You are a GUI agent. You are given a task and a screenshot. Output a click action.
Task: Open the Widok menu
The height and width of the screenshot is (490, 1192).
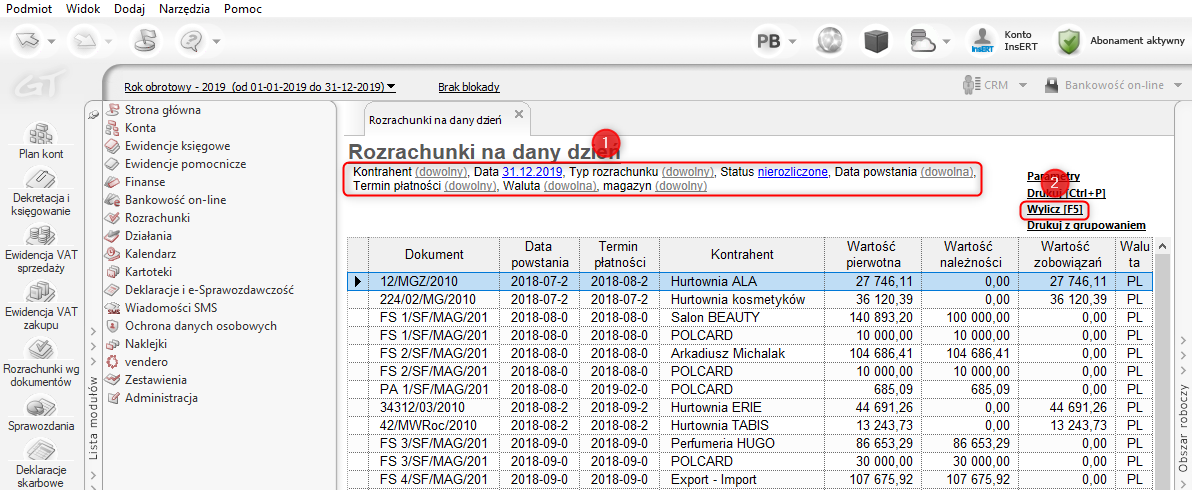coord(83,10)
